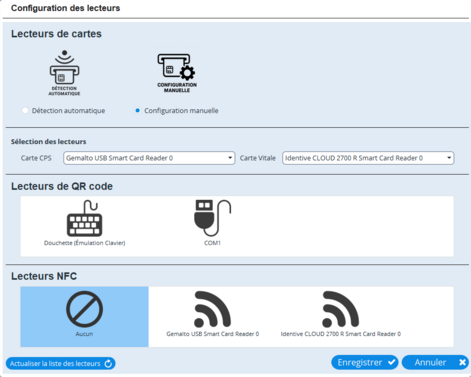Click the Carte CPS label

pos(36,158)
